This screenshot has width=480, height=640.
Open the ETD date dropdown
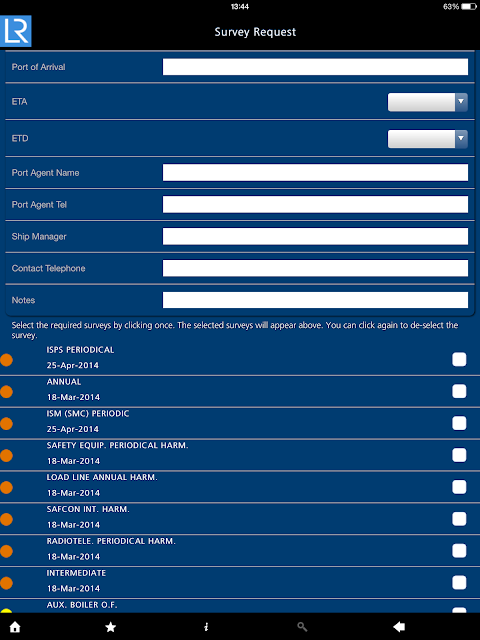tap(427, 139)
